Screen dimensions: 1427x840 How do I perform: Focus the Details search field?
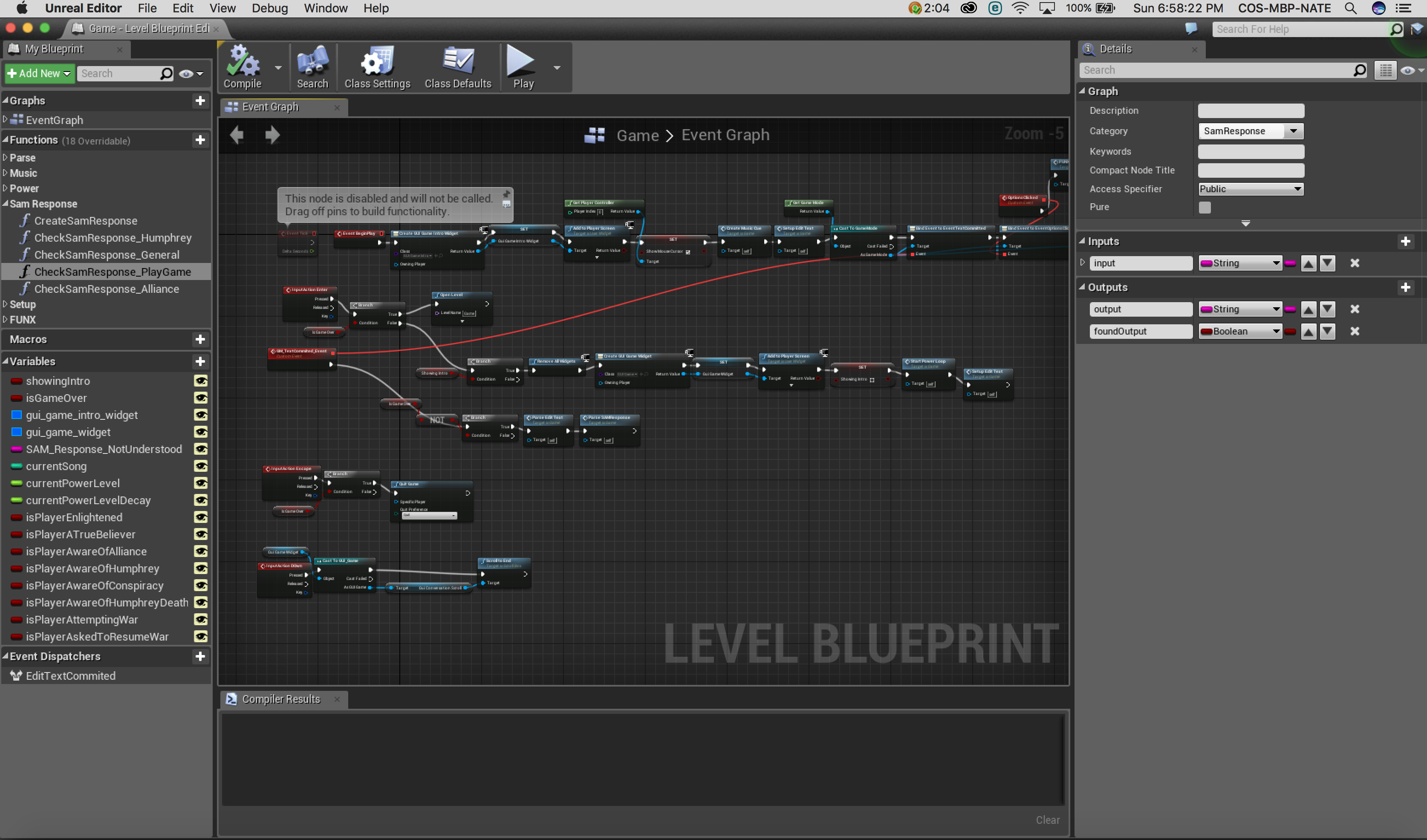(x=1222, y=70)
